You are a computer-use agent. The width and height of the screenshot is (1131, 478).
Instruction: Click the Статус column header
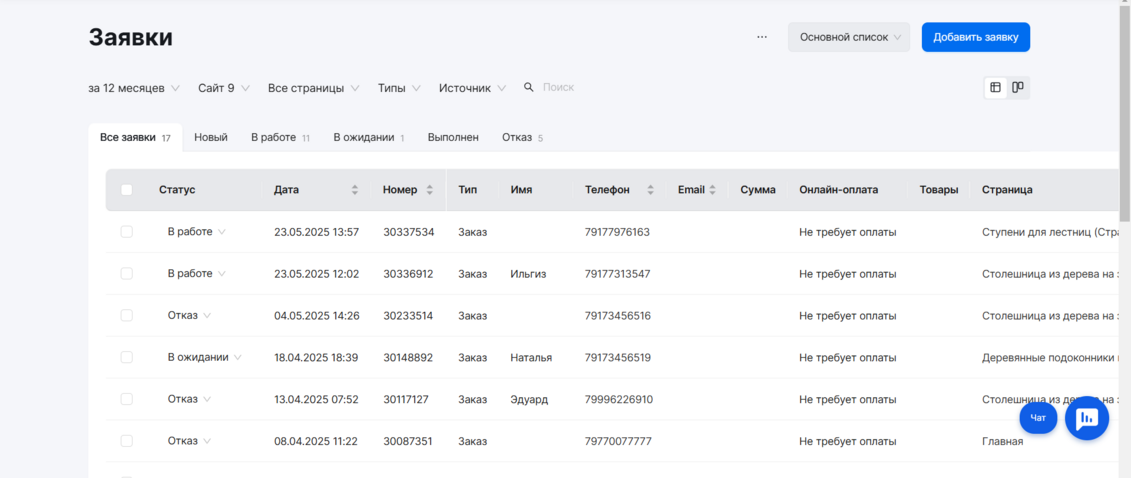coord(177,190)
